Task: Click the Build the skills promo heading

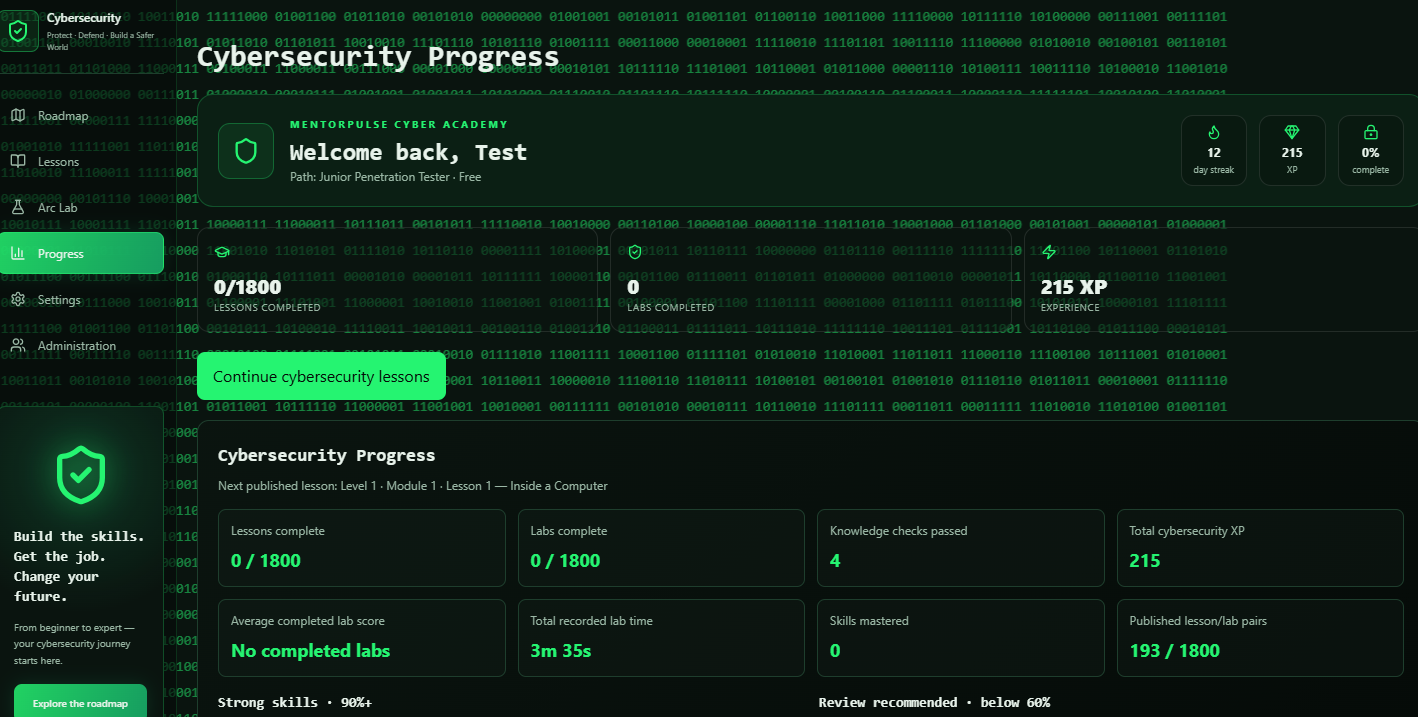Action: (79, 567)
